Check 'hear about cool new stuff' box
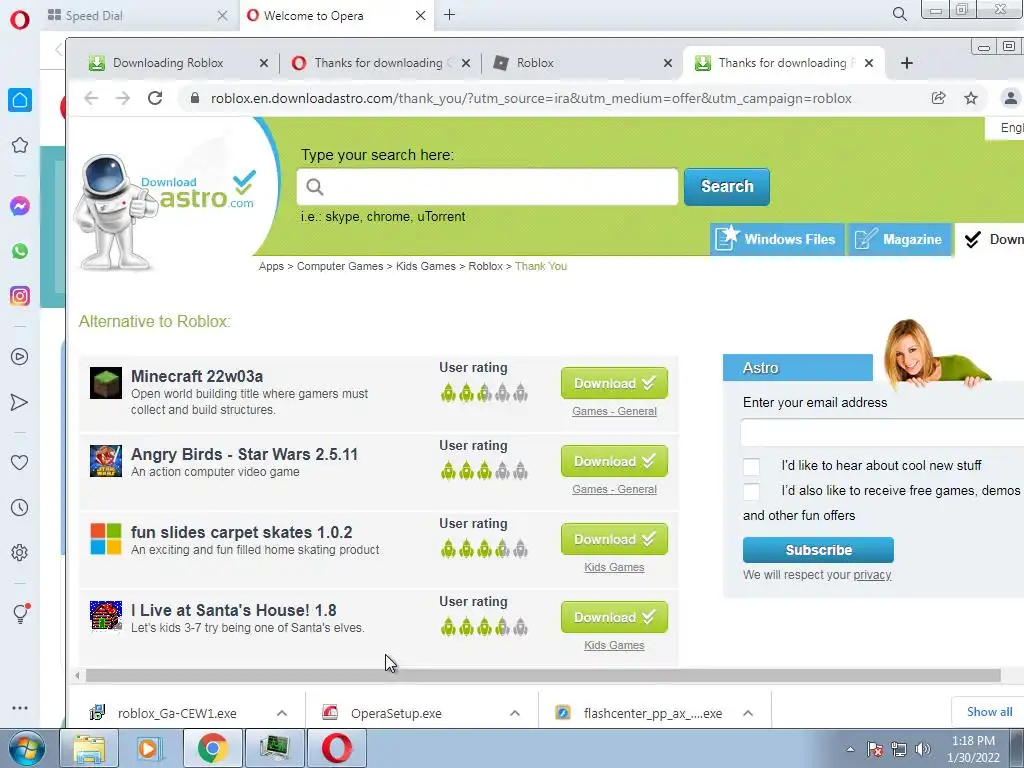This screenshot has width=1024, height=768. tap(752, 466)
